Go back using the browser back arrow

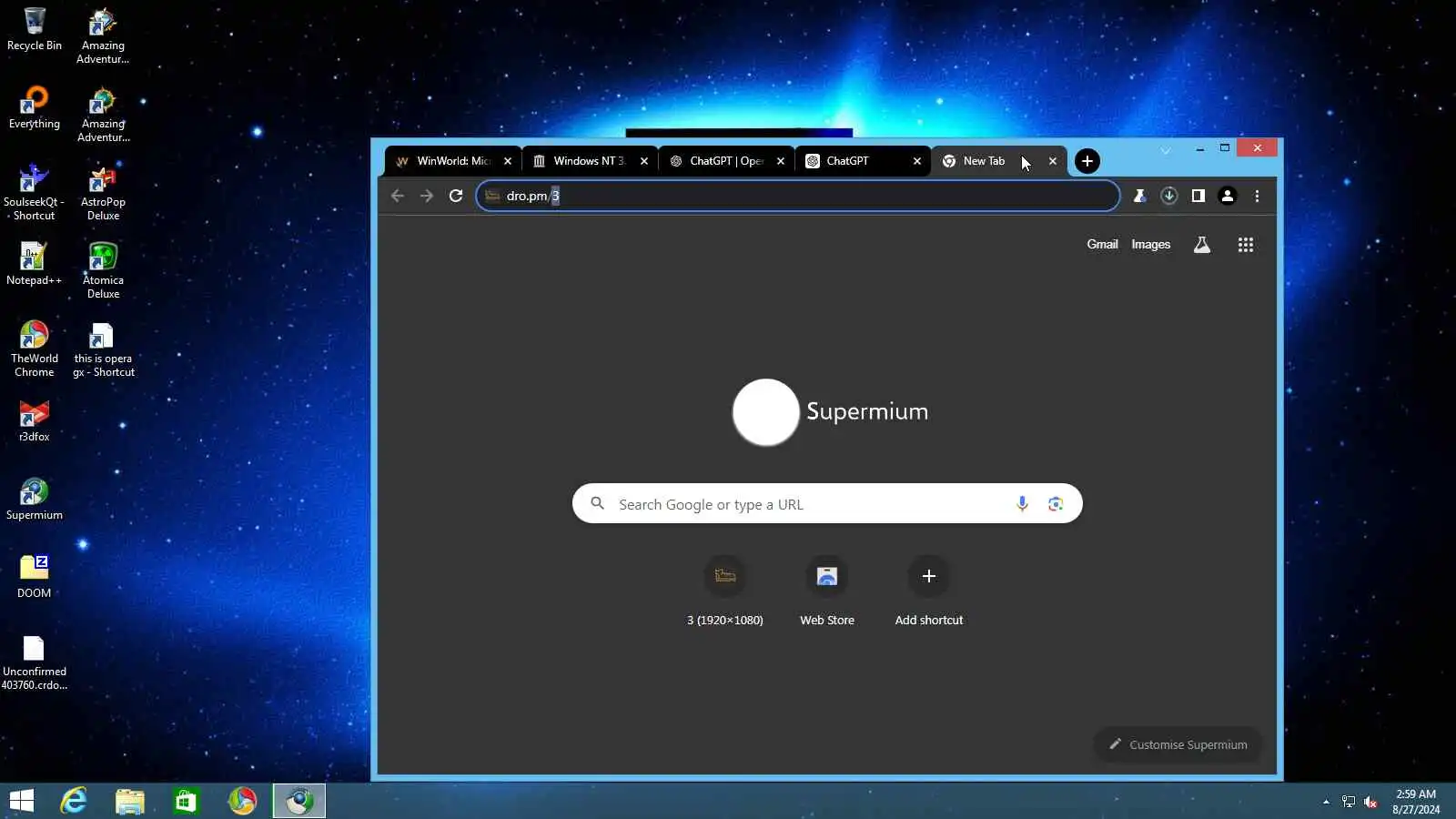[398, 196]
